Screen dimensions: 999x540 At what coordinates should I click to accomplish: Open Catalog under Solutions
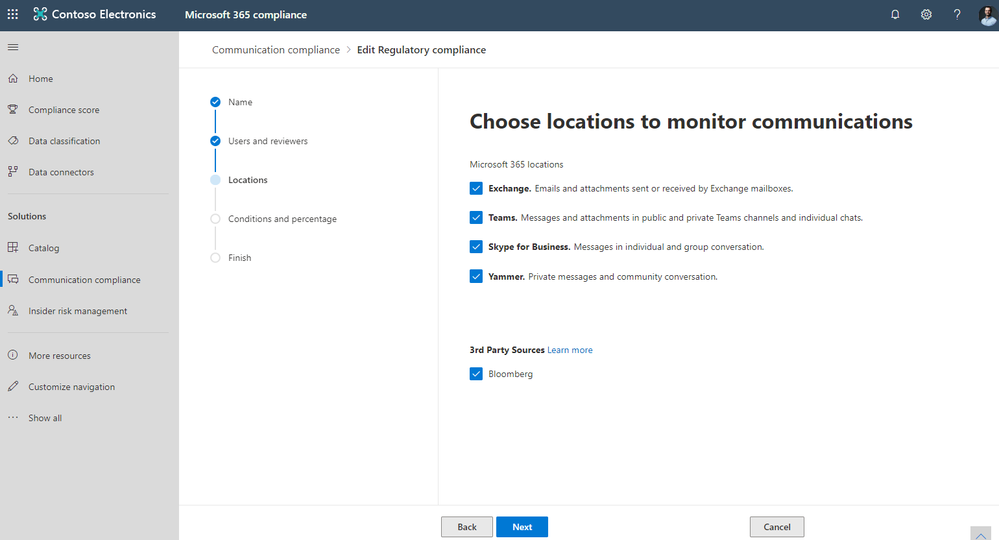(44, 248)
